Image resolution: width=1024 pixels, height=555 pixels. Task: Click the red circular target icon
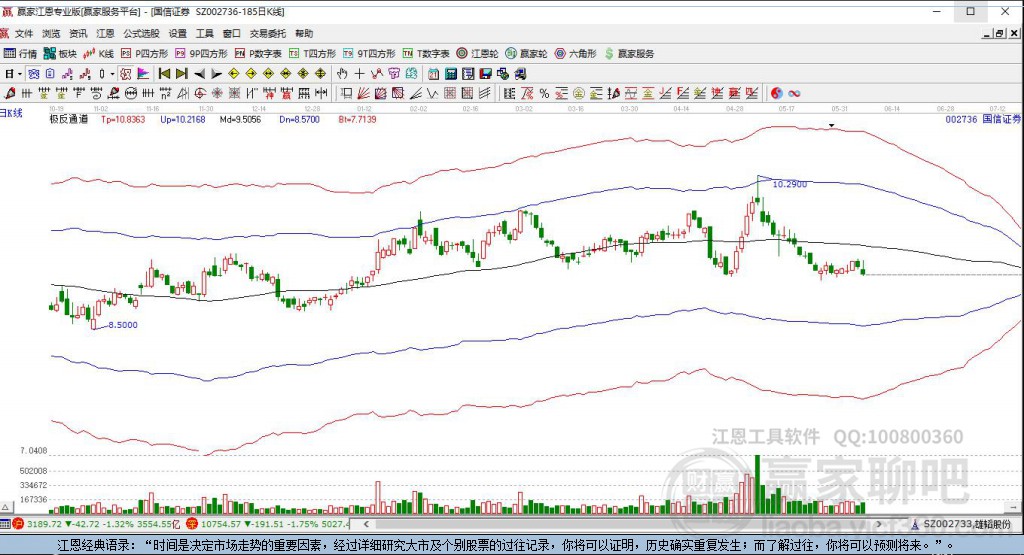click(x=199, y=93)
